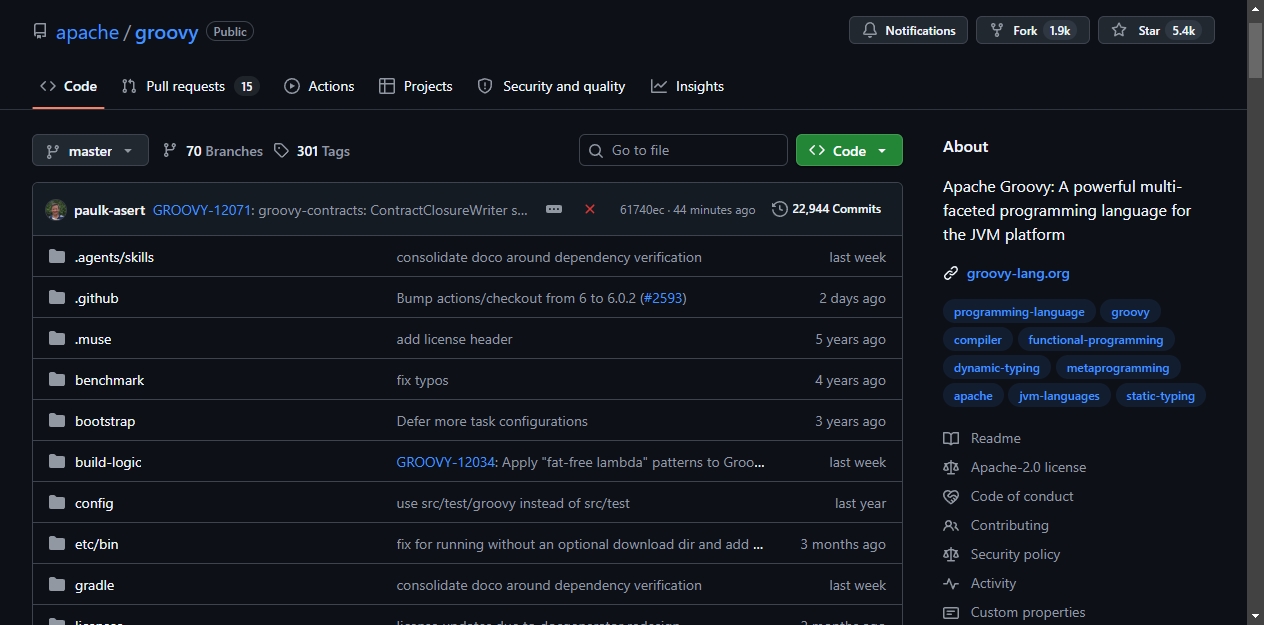The width and height of the screenshot is (1264, 625).
Task: Select the programming-language topic tag
Action: tap(1019, 312)
